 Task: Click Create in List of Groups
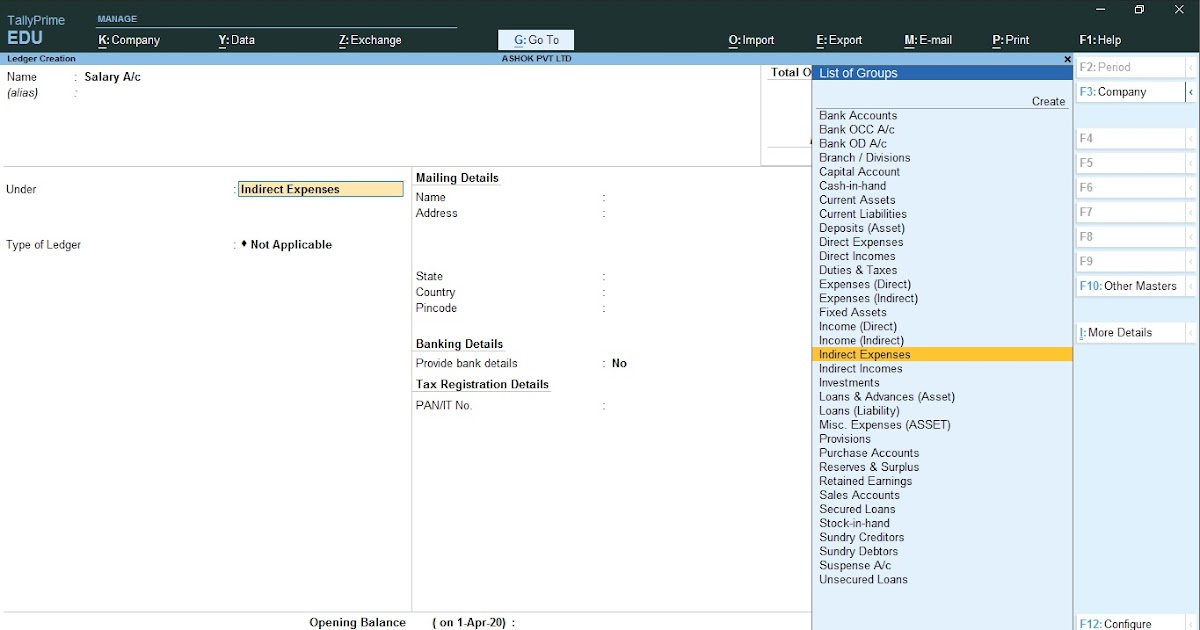pyautogui.click(x=1048, y=101)
